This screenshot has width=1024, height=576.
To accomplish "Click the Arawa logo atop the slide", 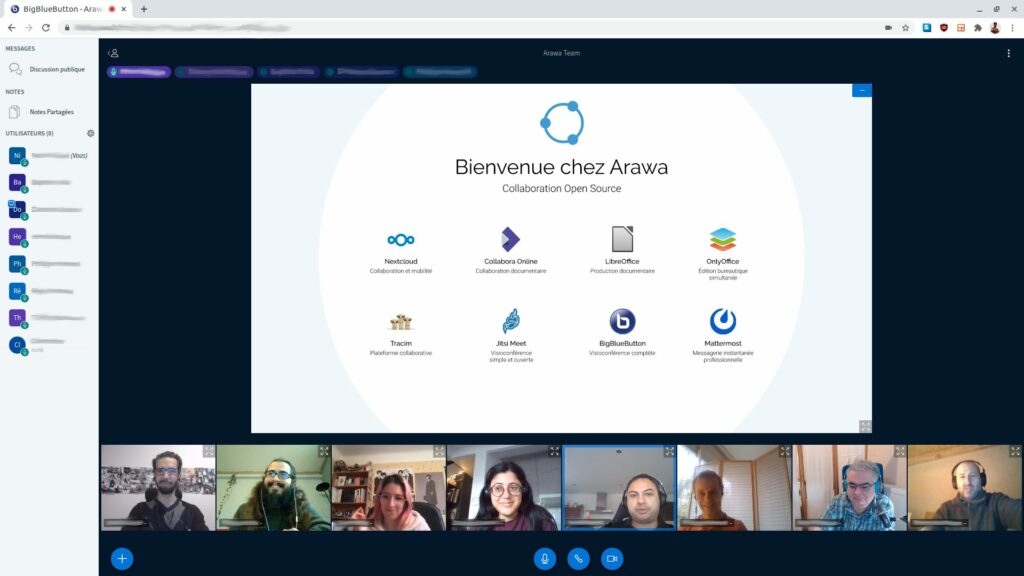I will tap(562, 123).
